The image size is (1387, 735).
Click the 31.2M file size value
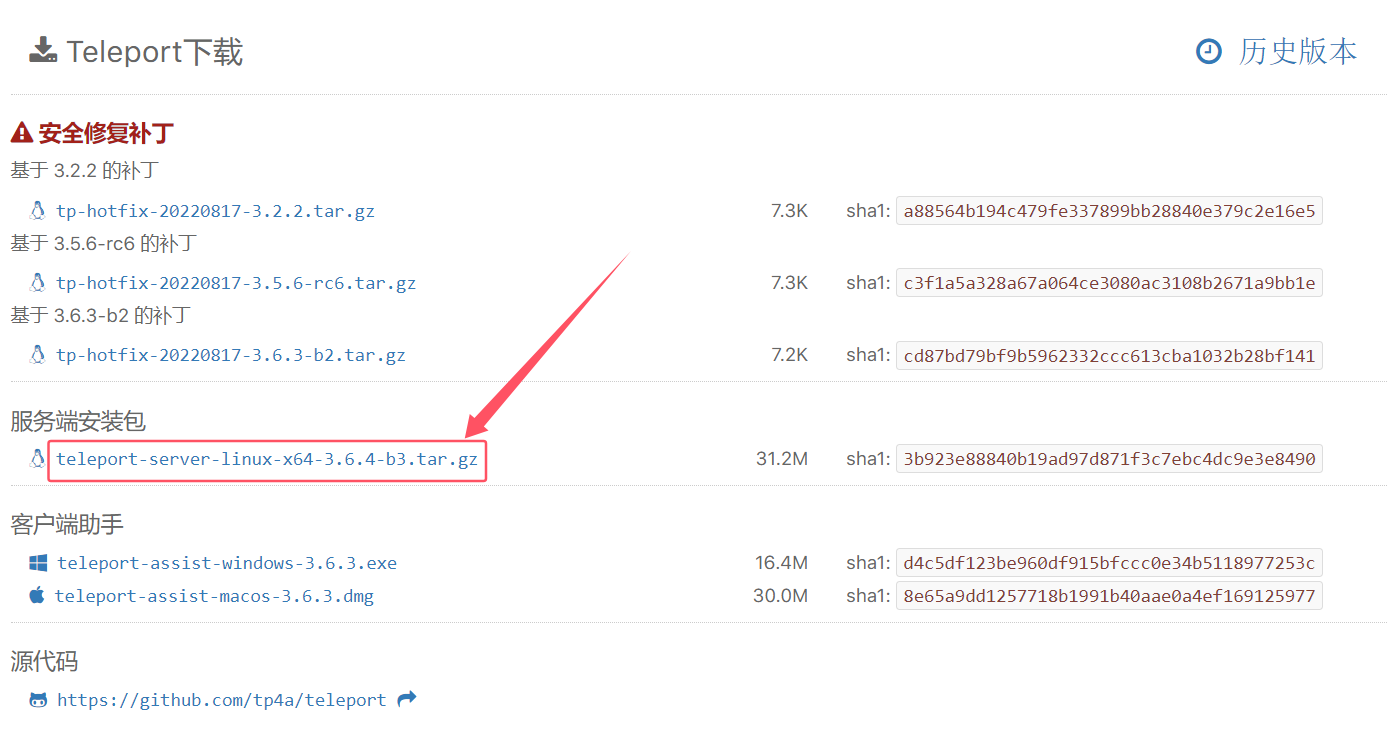[x=782, y=459]
